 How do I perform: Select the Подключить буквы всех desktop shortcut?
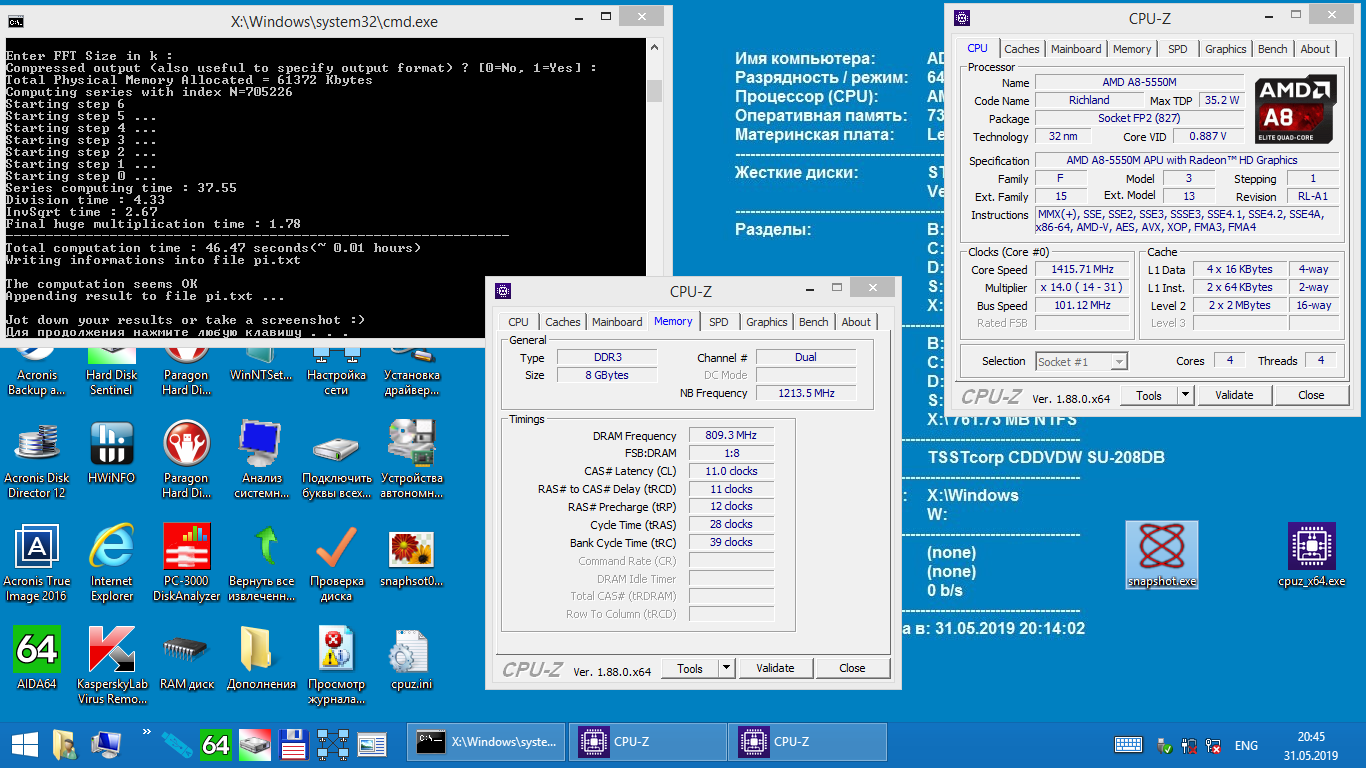(337, 458)
